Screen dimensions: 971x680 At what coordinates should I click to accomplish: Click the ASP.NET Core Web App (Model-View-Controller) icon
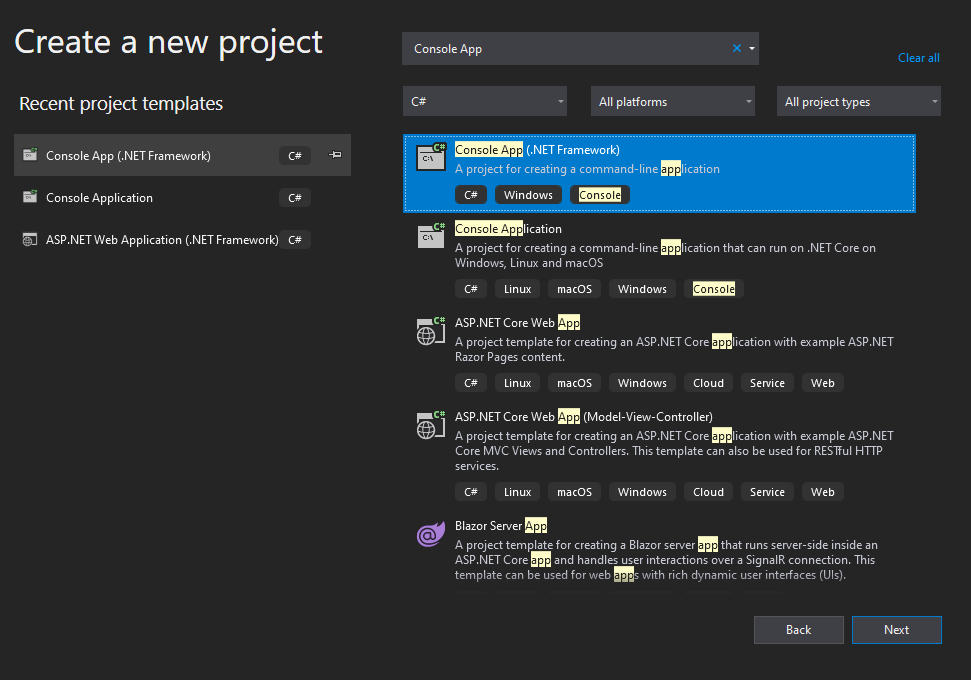click(x=431, y=424)
